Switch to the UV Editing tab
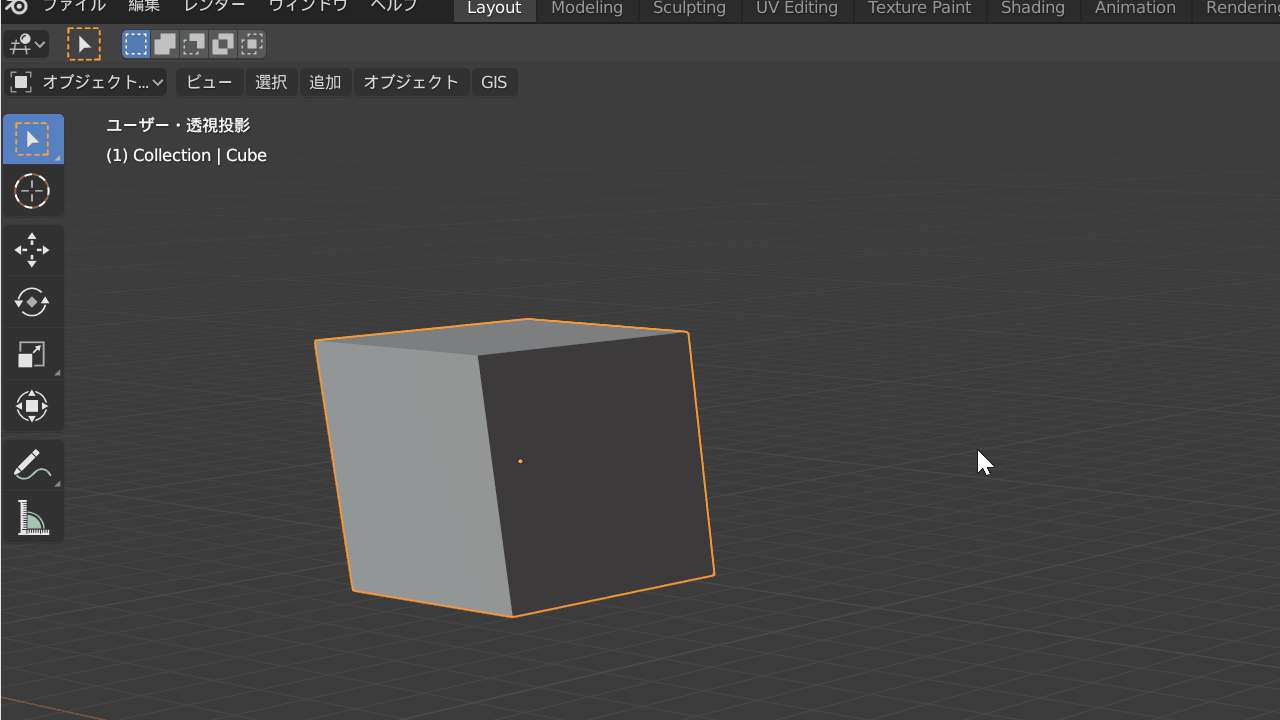The image size is (1280, 720). click(796, 9)
